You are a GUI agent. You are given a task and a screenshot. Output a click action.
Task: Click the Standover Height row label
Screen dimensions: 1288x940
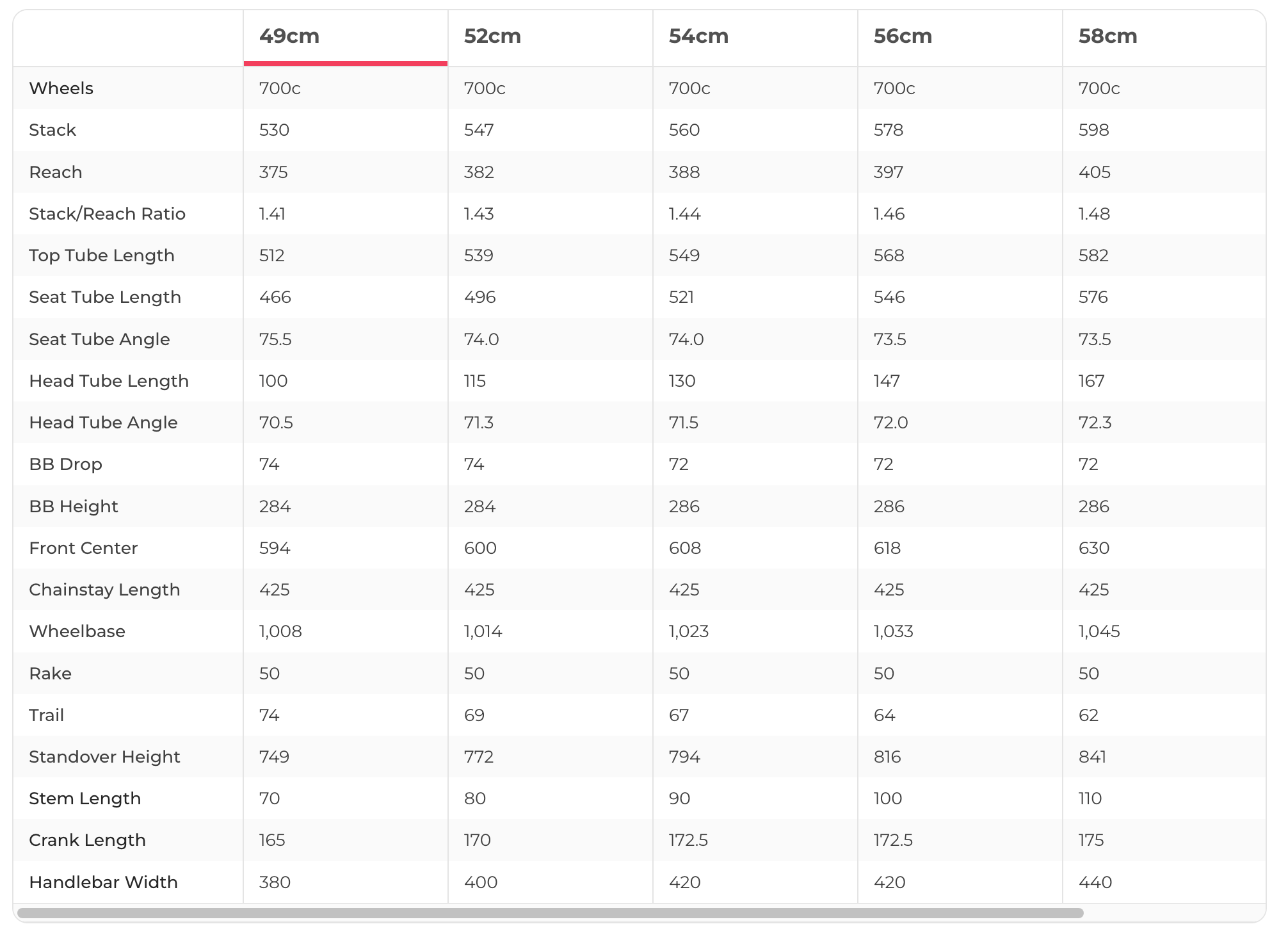pyautogui.click(x=104, y=757)
